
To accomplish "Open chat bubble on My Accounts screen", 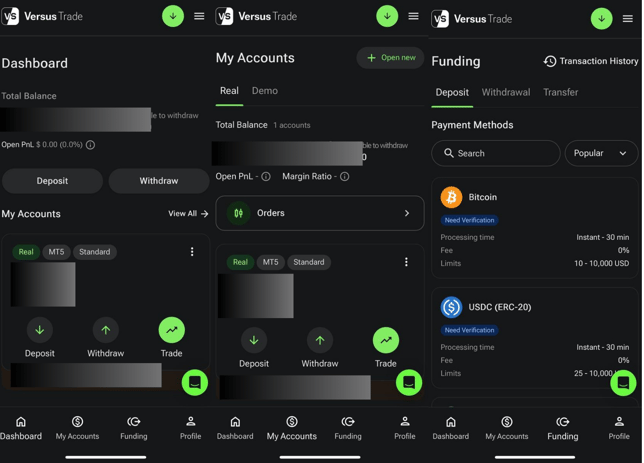I will click(409, 382).
